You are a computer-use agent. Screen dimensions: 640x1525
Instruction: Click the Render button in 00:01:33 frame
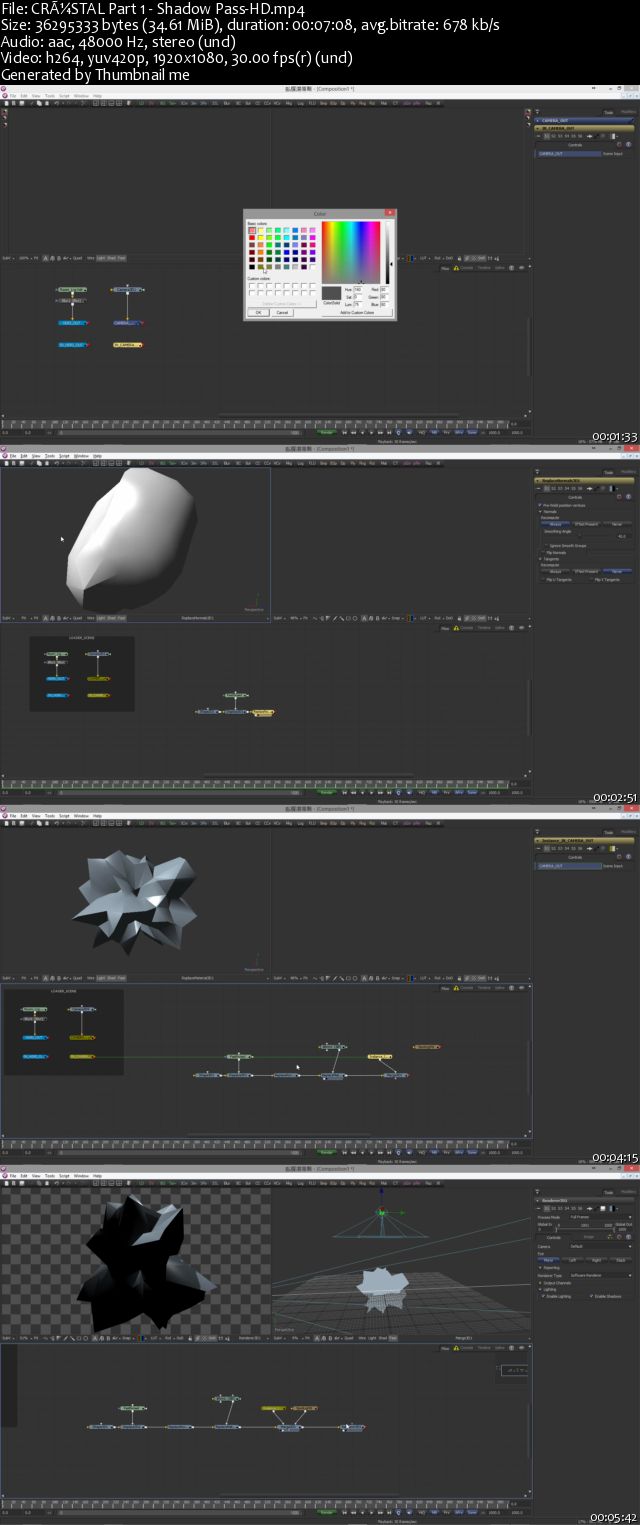326,433
